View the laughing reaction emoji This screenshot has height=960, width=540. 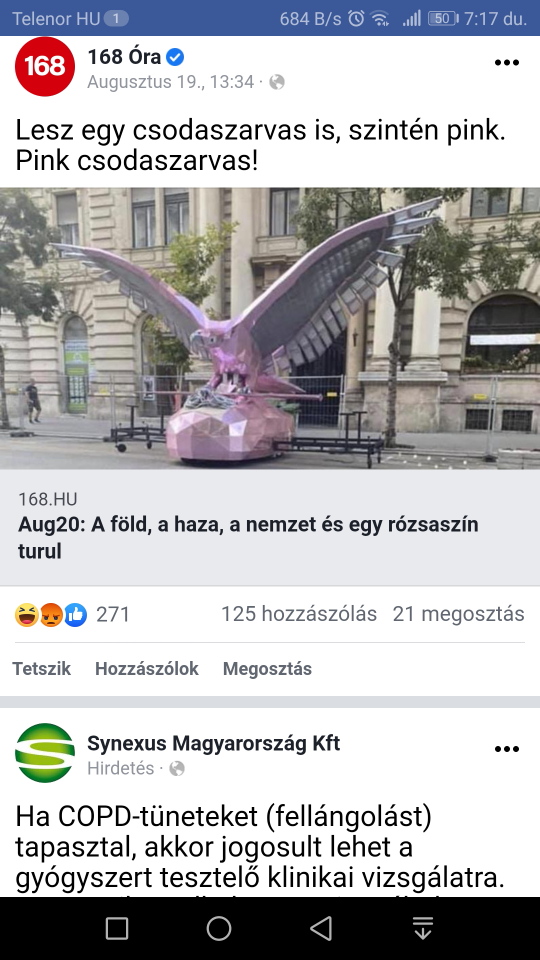coord(26,615)
